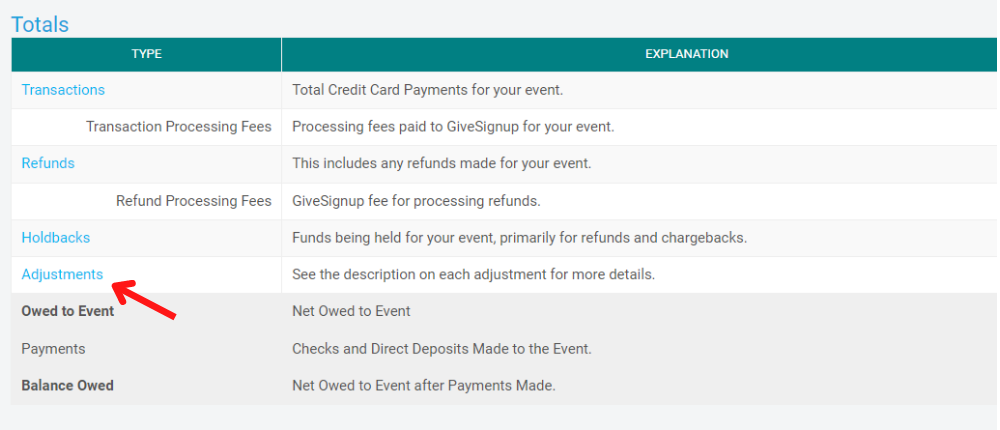The image size is (1000, 430).
Task: Click the EXPLANATION column header
Action: click(x=687, y=54)
